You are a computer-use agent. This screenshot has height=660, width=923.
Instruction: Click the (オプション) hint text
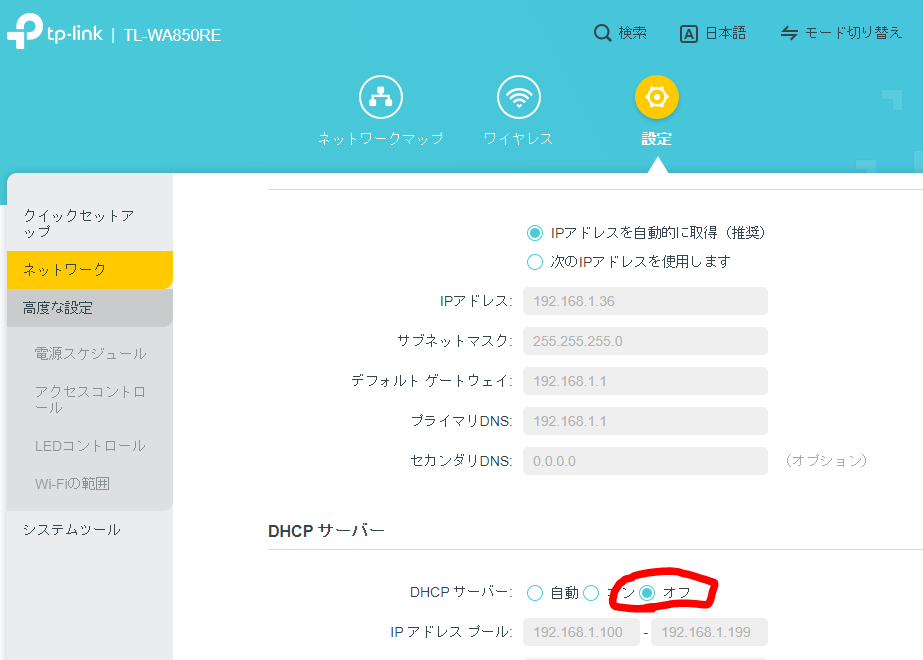tap(826, 460)
